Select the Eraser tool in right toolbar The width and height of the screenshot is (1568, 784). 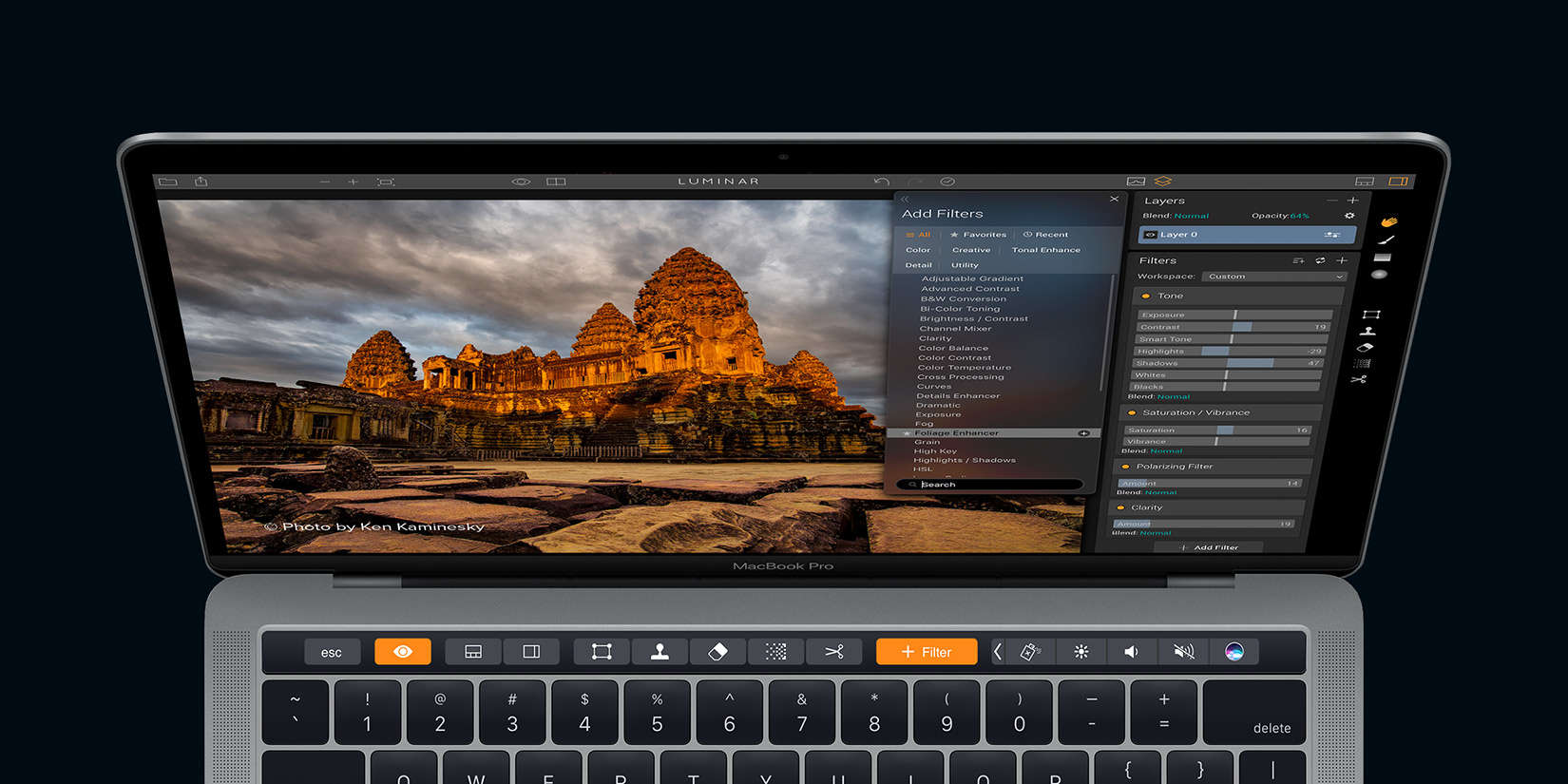coord(1366,348)
